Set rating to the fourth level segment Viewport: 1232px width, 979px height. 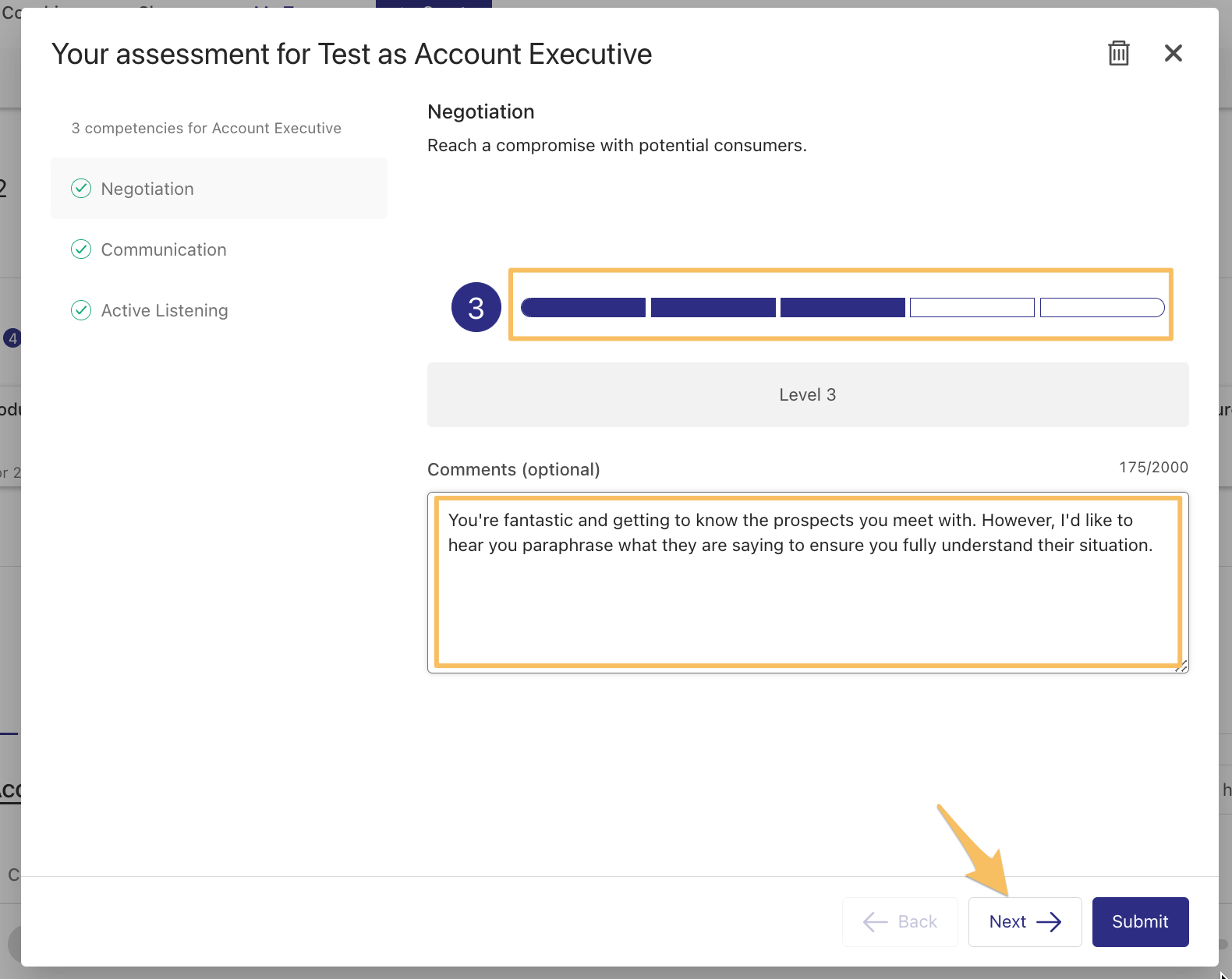coord(972,308)
